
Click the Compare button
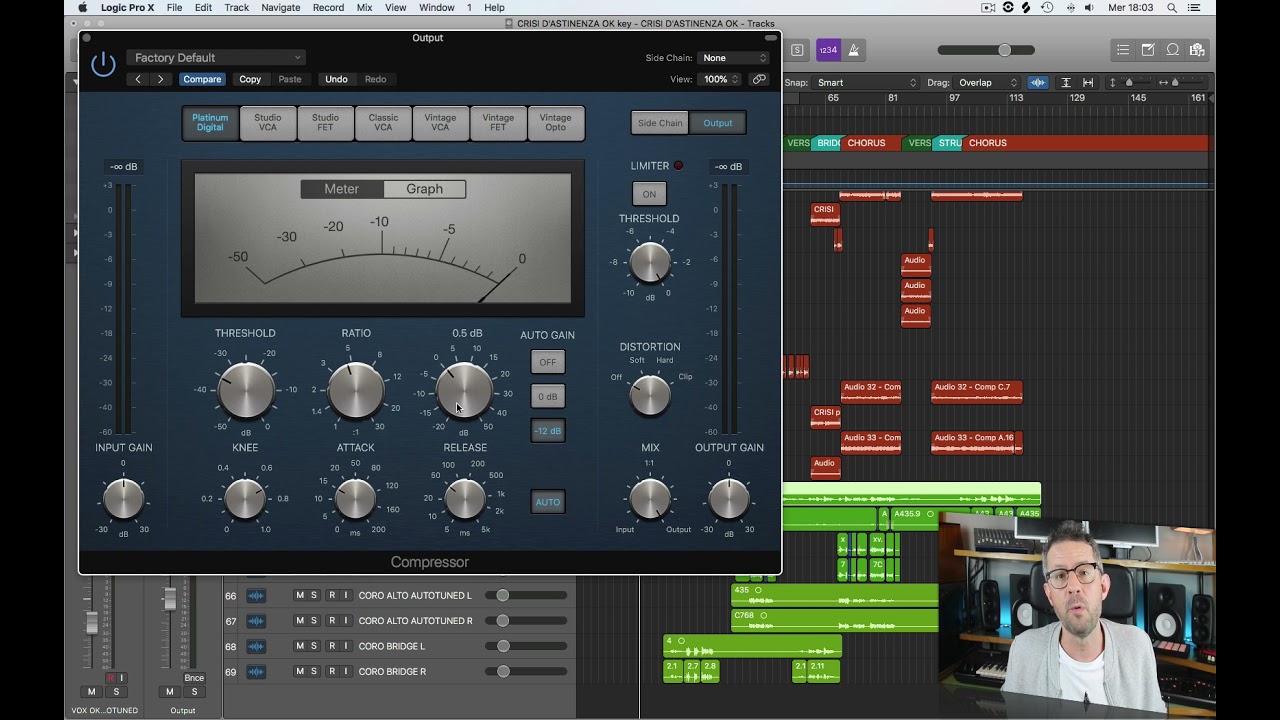tap(202, 79)
